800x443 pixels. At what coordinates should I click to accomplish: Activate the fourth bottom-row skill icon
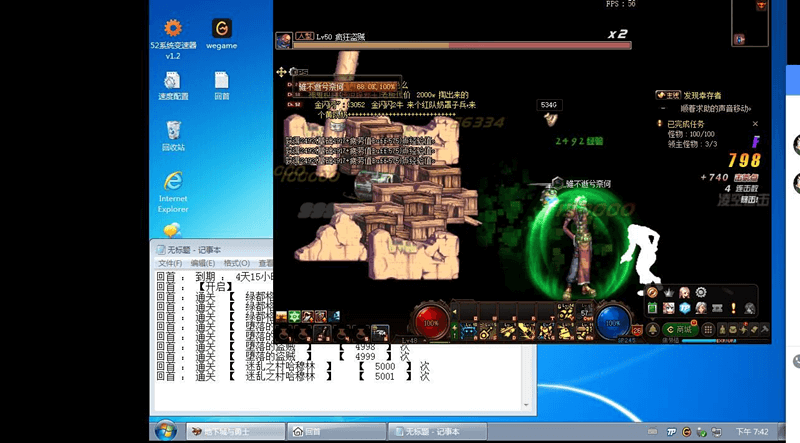526,331
